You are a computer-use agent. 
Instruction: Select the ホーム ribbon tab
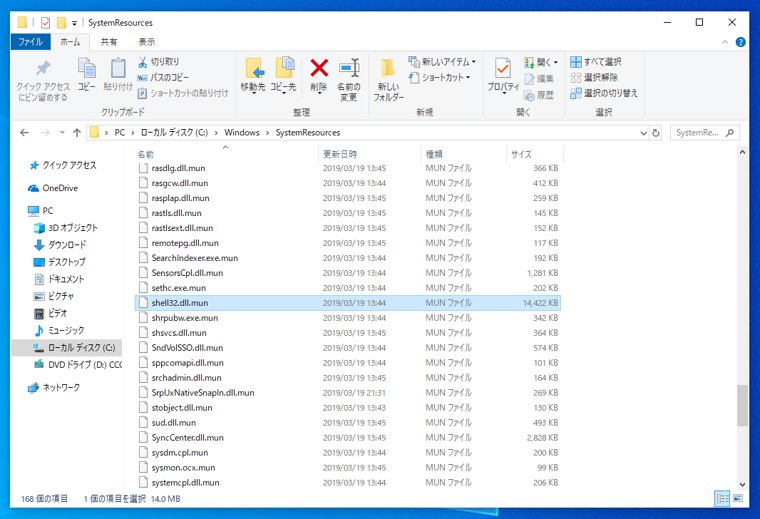tap(70, 42)
